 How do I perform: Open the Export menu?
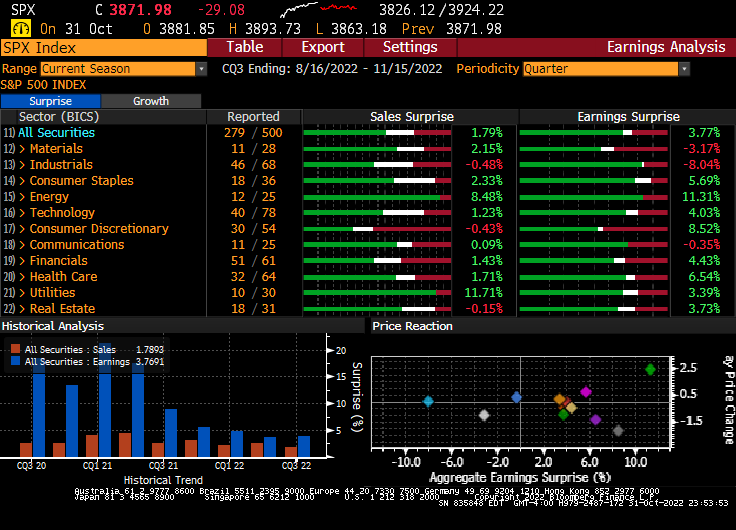[x=323, y=47]
